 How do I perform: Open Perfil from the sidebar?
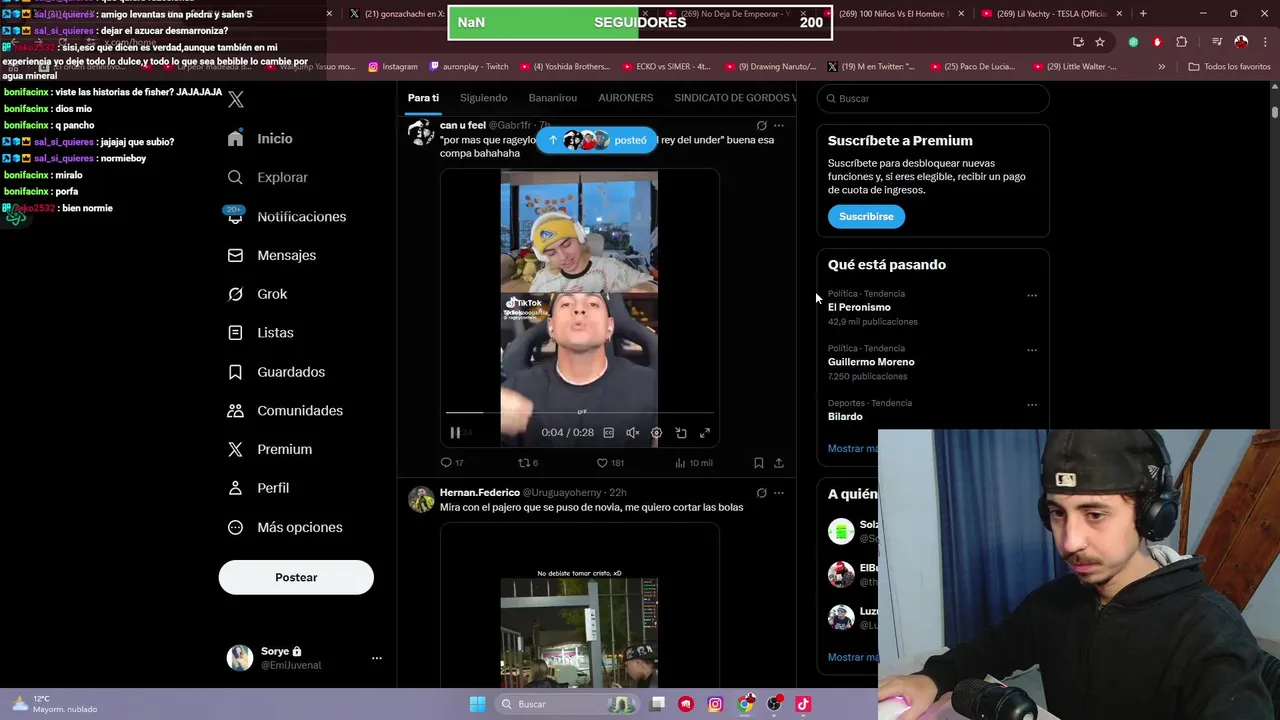click(259, 488)
